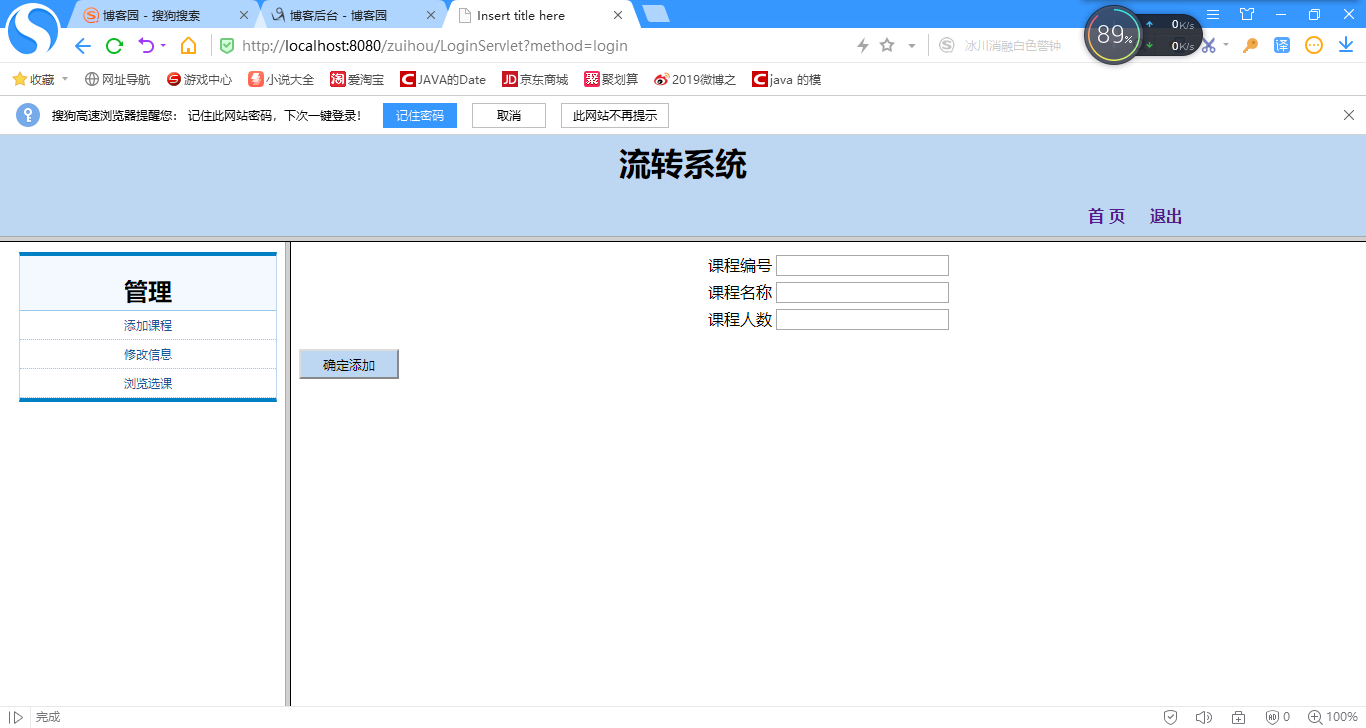Image resolution: width=1366 pixels, height=728 pixels.
Task: Click the 课程人数 input field
Action: [x=862, y=320]
